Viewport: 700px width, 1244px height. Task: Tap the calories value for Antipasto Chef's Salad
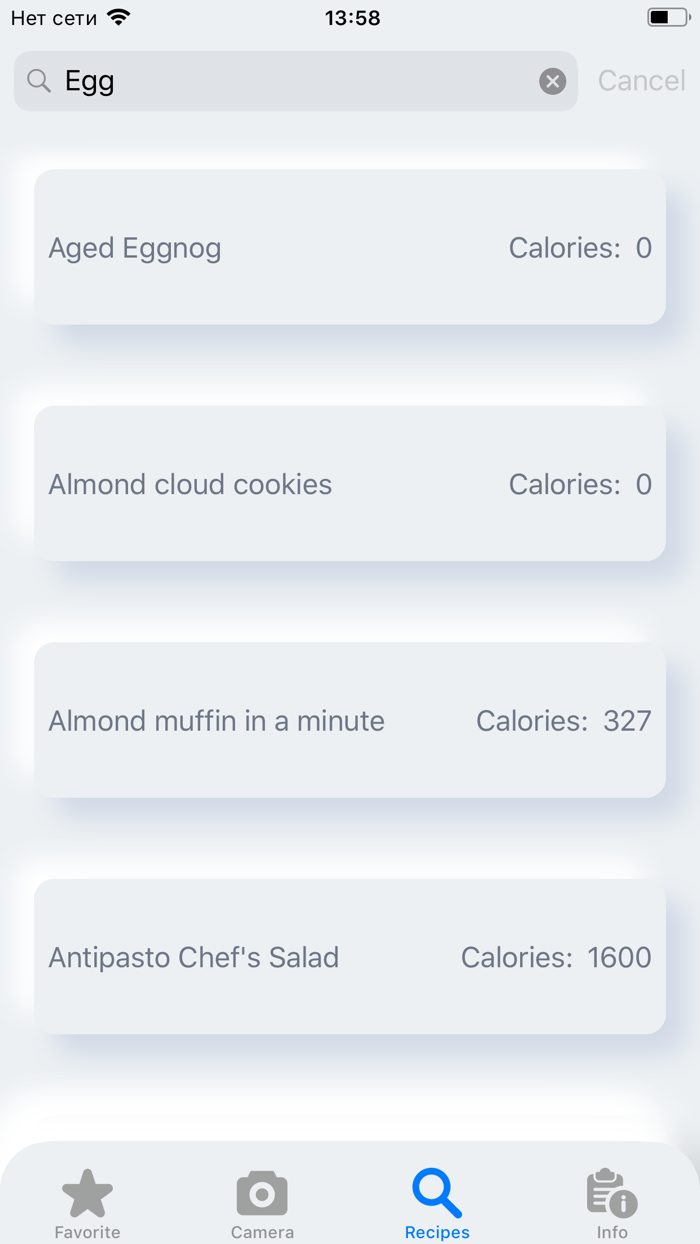coord(626,957)
